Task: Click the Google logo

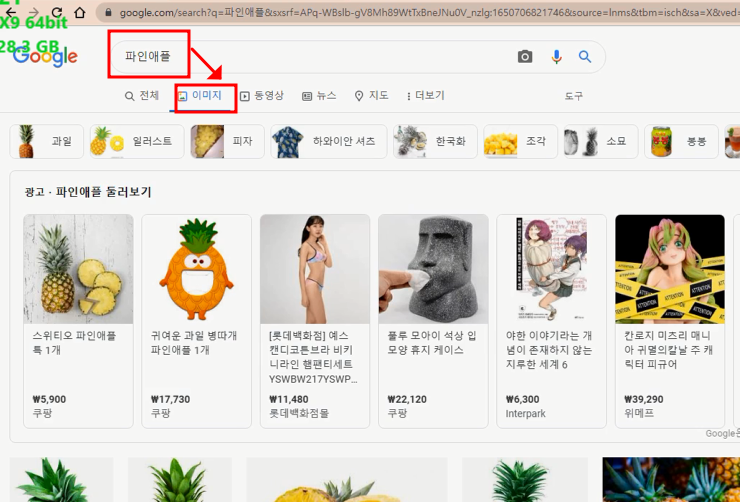Action: click(45, 57)
